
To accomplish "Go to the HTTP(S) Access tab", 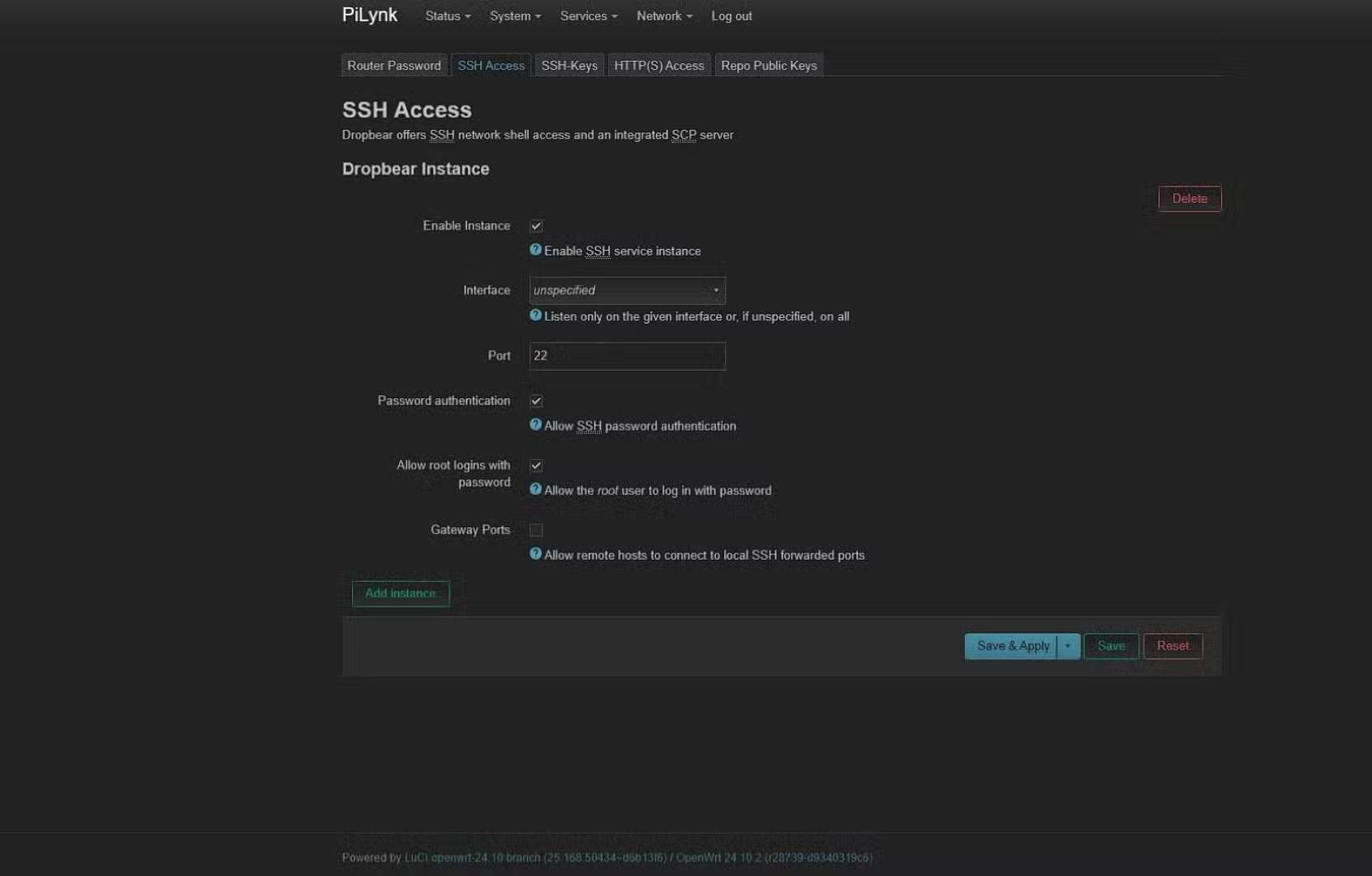I will coord(658,66).
